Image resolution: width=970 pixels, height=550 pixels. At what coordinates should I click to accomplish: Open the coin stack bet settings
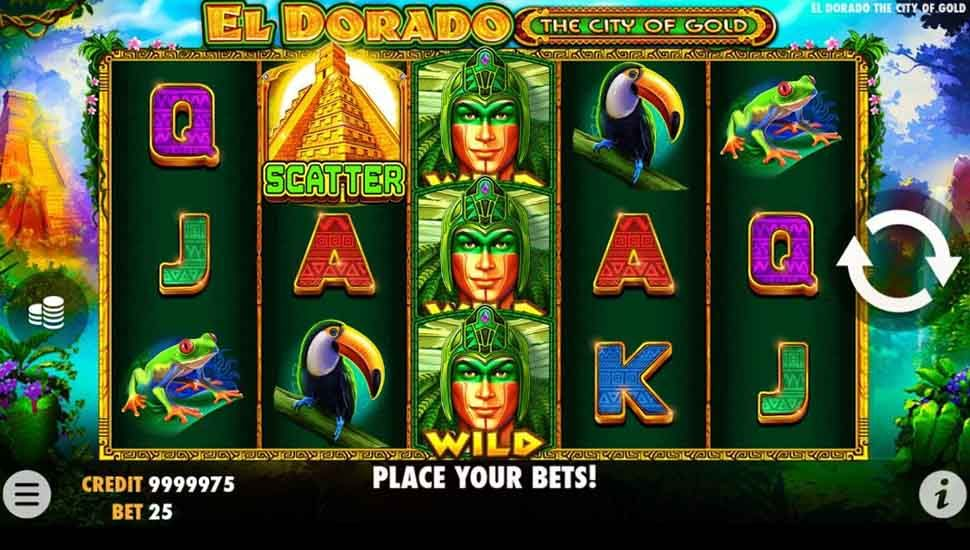pyautogui.click(x=46, y=312)
